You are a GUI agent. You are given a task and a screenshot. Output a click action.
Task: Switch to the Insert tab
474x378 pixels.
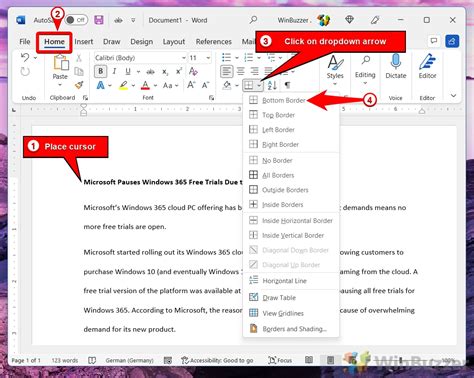click(x=84, y=42)
